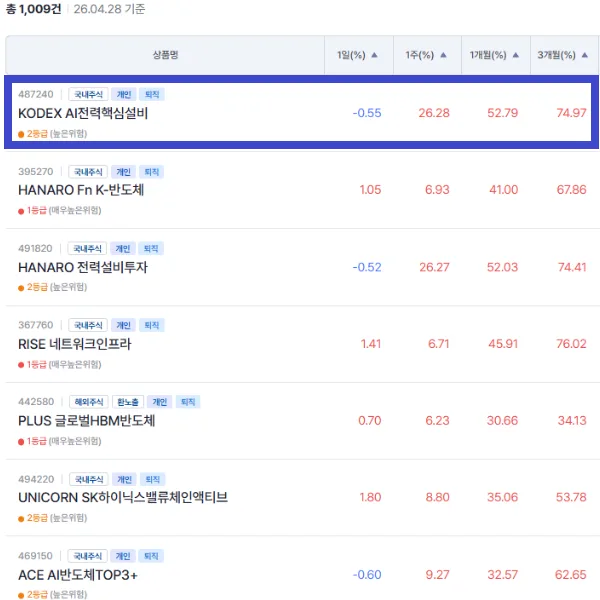The height and width of the screenshot is (600, 600).
Task: Click the 1주 value 9.27
Action: coord(437,574)
